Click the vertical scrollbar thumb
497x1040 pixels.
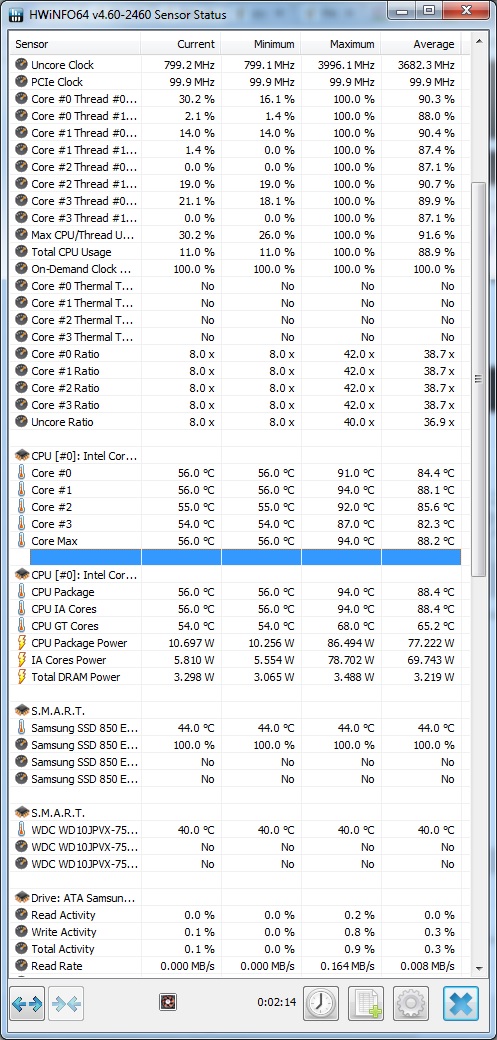[x=478, y=379]
